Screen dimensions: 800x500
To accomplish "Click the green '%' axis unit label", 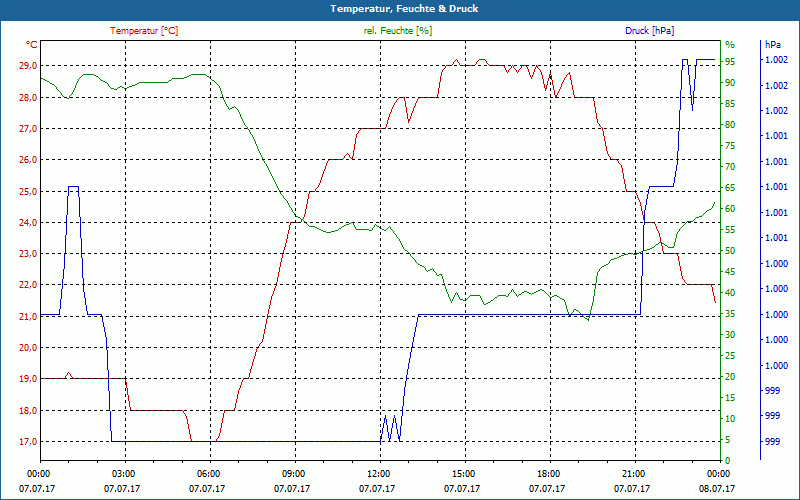I will pos(730,45).
